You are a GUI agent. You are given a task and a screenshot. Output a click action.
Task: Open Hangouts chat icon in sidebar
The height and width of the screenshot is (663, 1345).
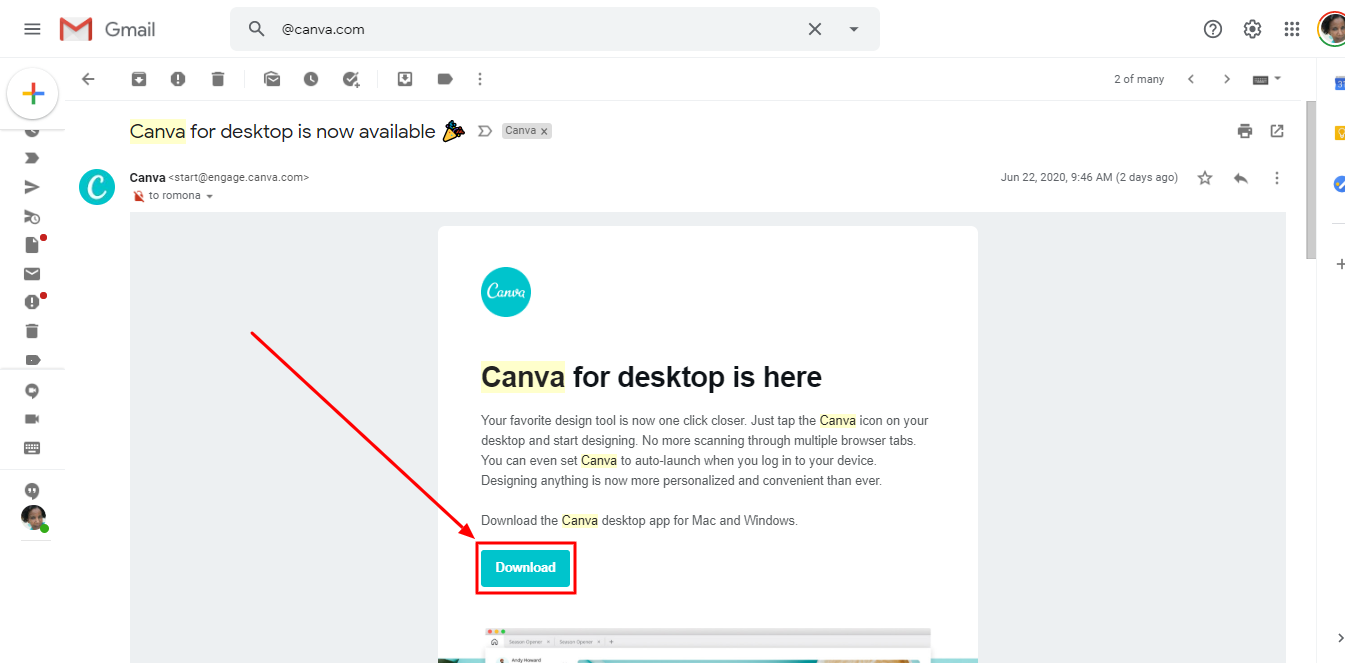(x=32, y=391)
